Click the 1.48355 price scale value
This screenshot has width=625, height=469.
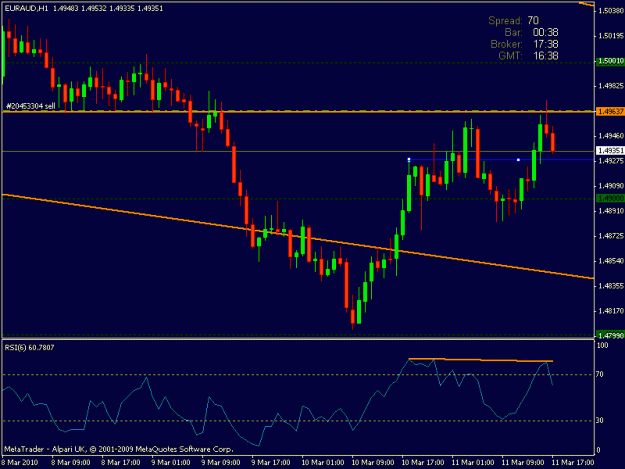tap(611, 286)
